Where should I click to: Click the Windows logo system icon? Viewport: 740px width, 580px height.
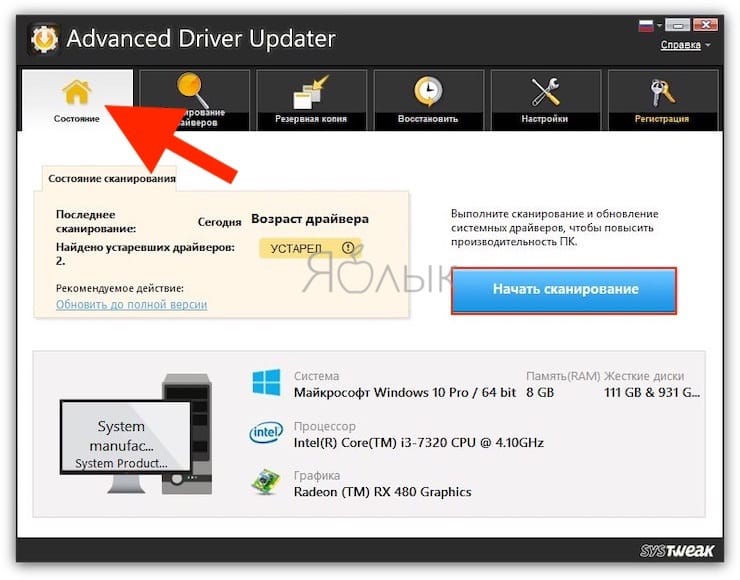click(266, 382)
